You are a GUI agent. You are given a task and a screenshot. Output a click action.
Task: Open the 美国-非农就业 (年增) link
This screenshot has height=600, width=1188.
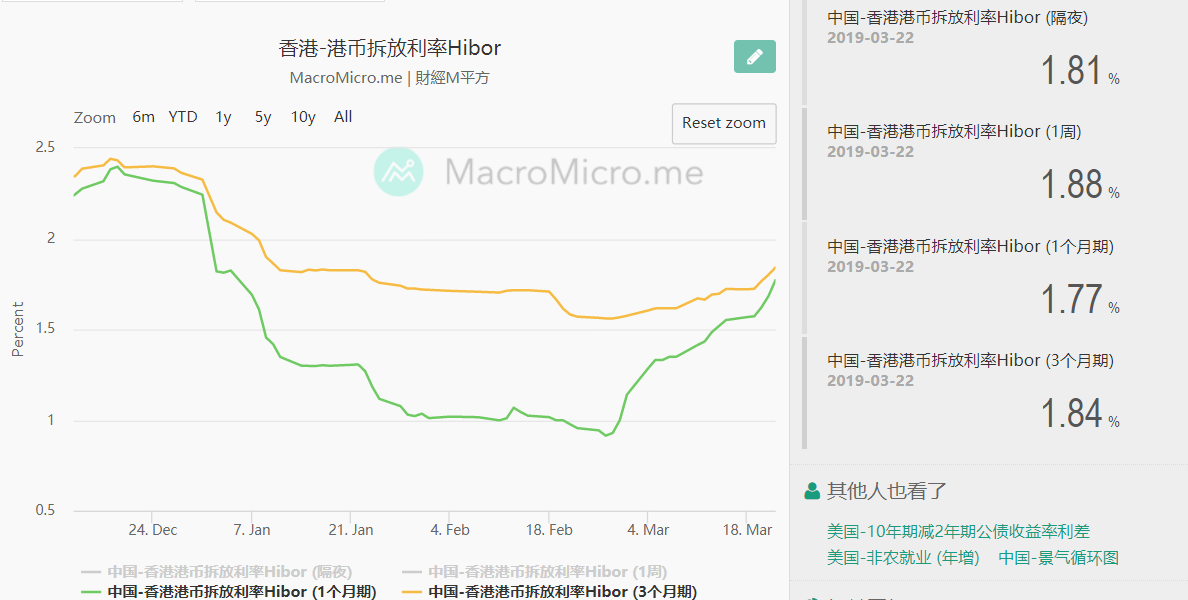point(903,558)
